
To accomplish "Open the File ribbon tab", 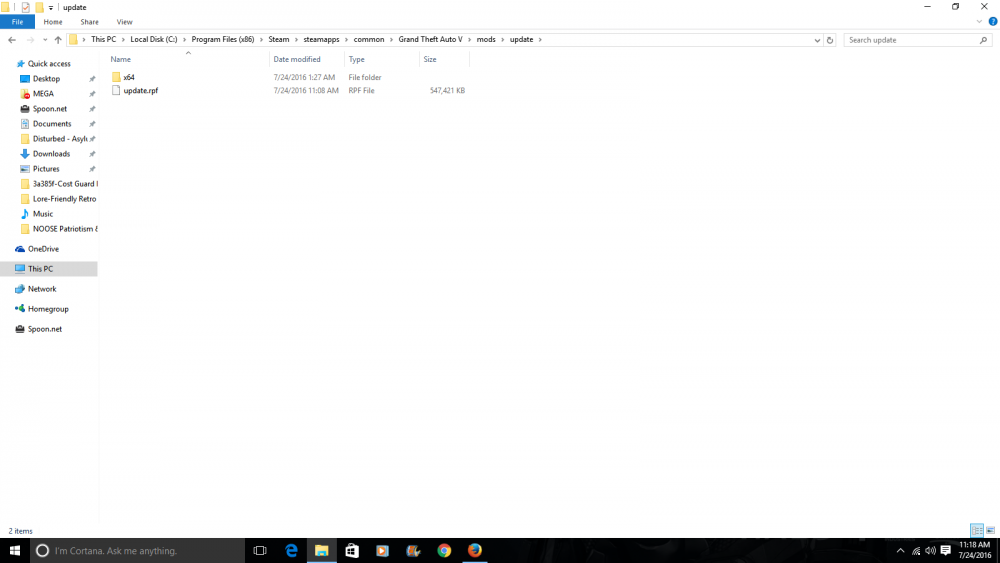I will 17,22.
